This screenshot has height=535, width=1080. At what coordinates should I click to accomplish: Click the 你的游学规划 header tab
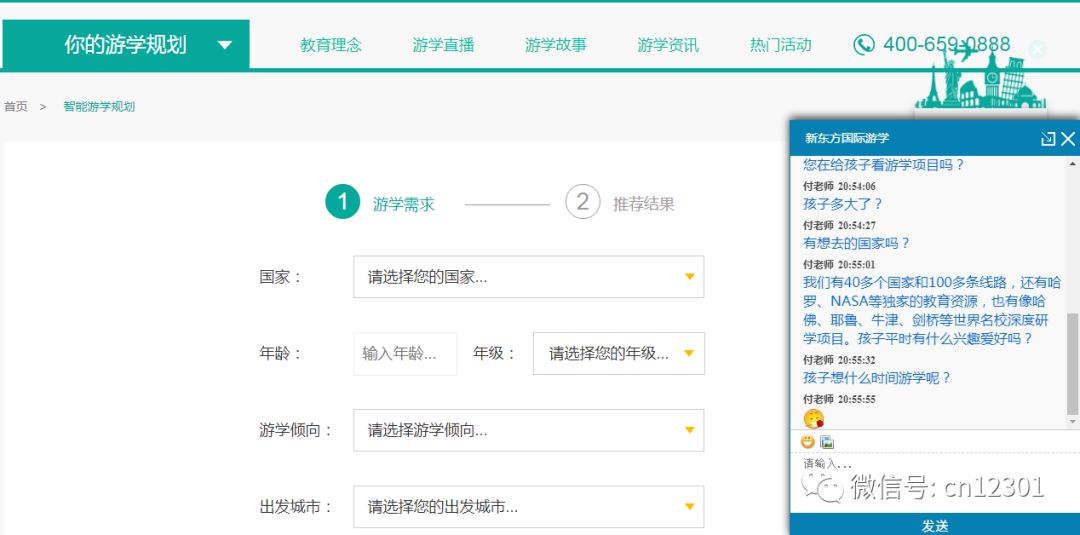coord(125,45)
